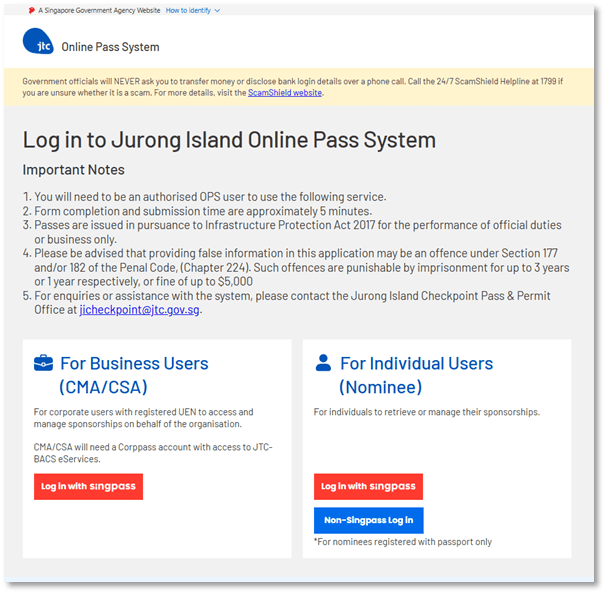Screen dimensions: 607x595
Task: Click the red Singapore lion crest icon
Action: pyautogui.click(x=32, y=10)
